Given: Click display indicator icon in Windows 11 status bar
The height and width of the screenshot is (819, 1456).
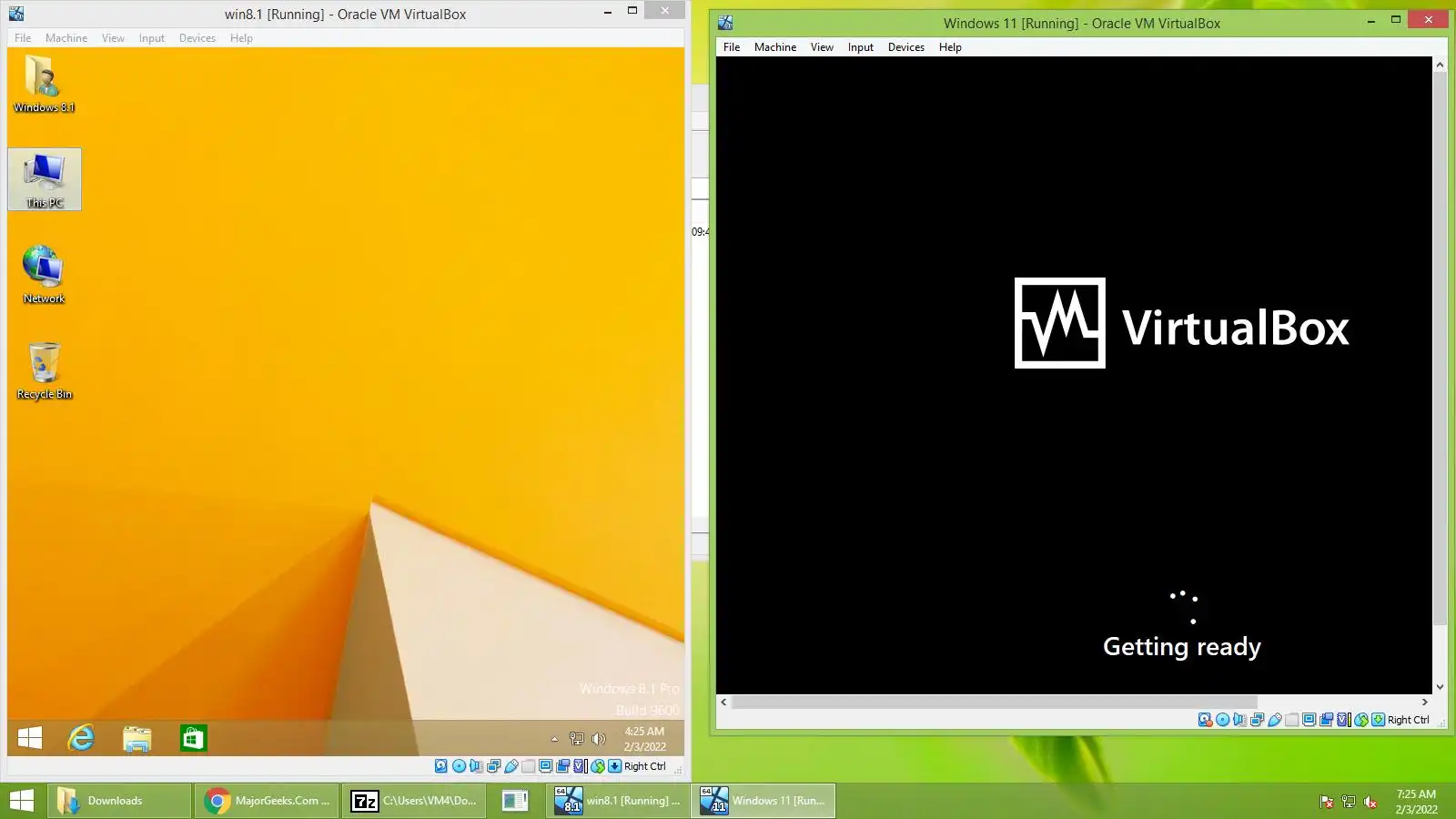Looking at the screenshot, I should [x=1309, y=720].
